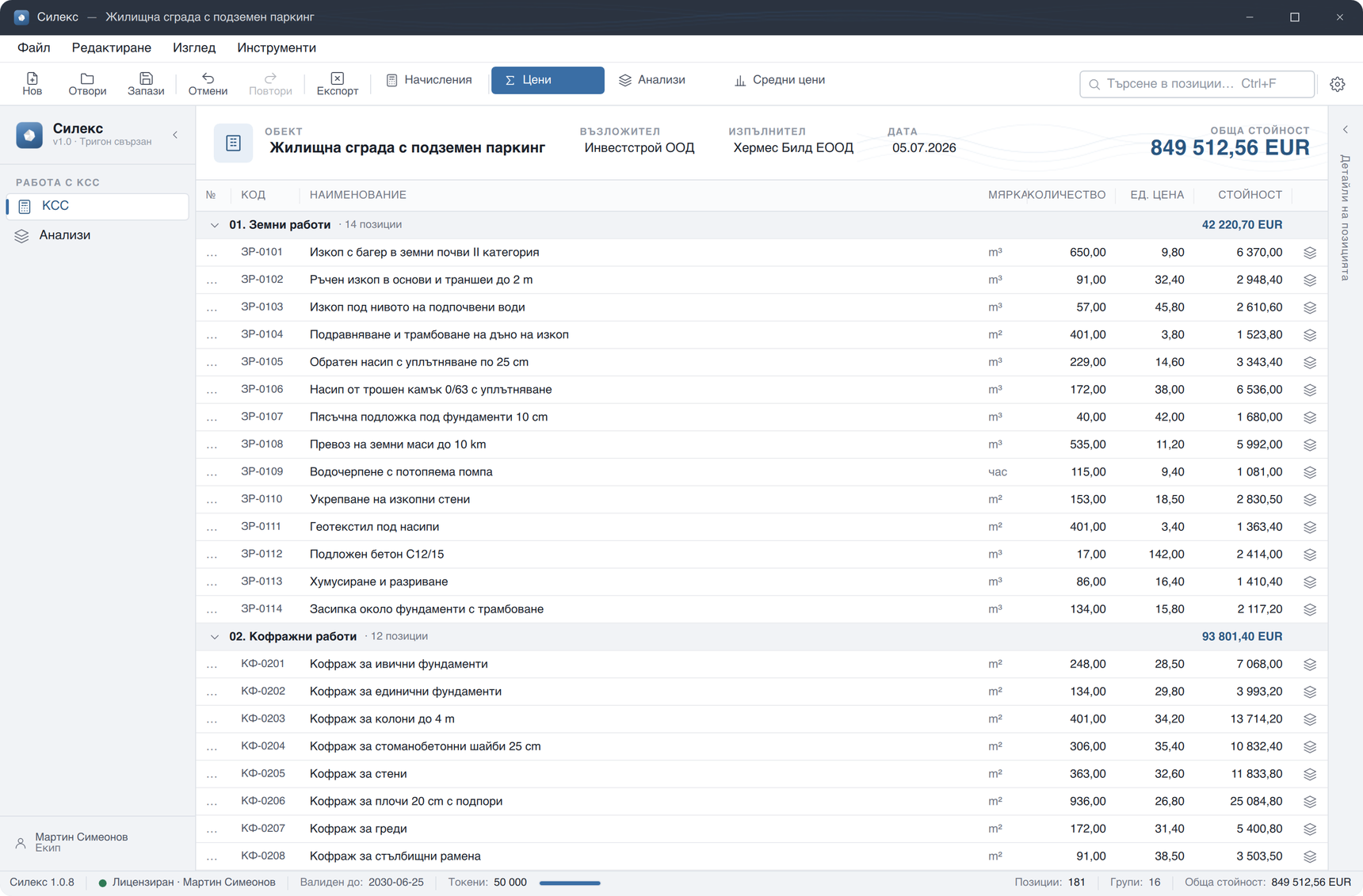This screenshot has width=1363, height=896.
Task: Select КСС in sidebar
Action: coord(97,206)
